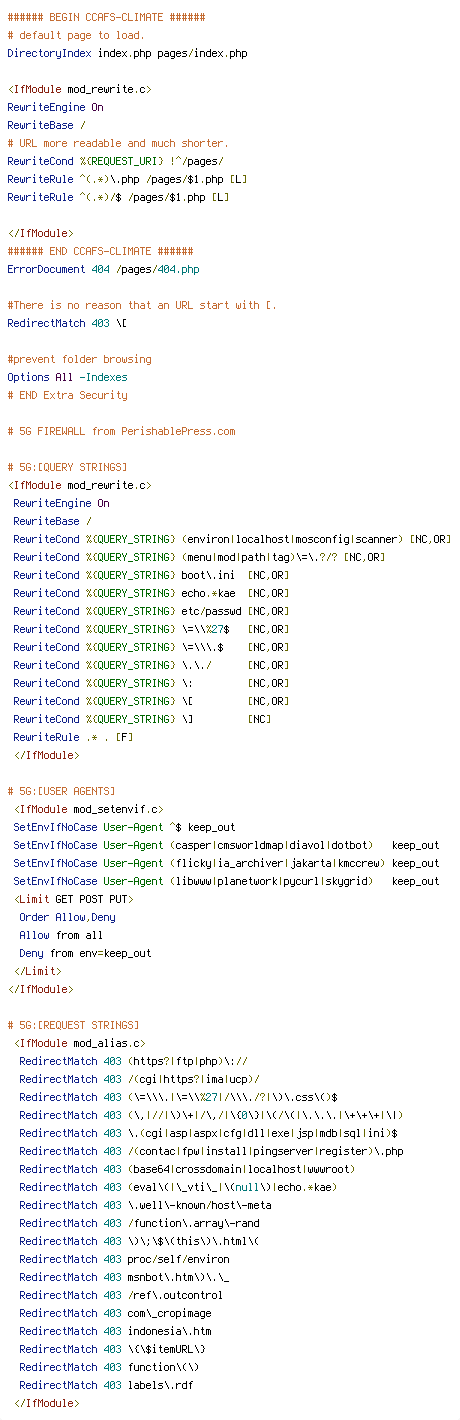The width and height of the screenshot is (460, 1420).
Task: Click the RewriteCond with 'environ|localhost|mosconfig|scanner'
Action: [232, 539]
